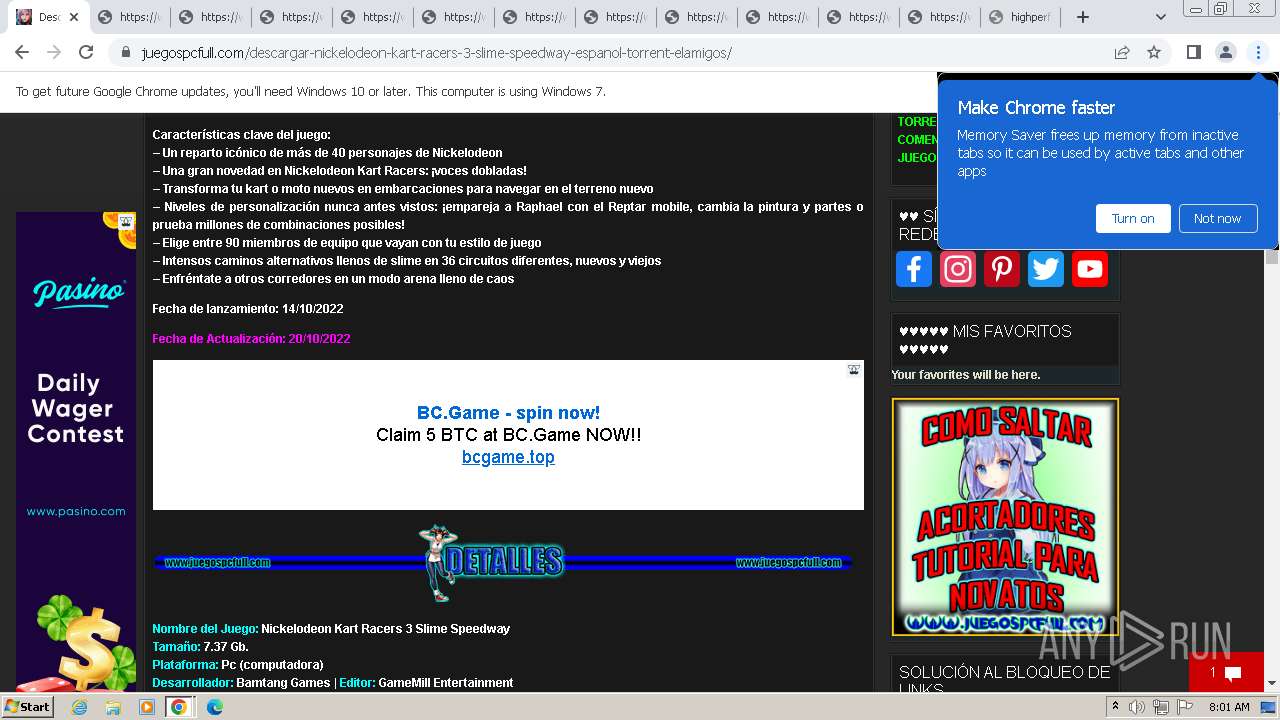
Task: Open Chrome three-dot menu
Action: click(x=1258, y=52)
